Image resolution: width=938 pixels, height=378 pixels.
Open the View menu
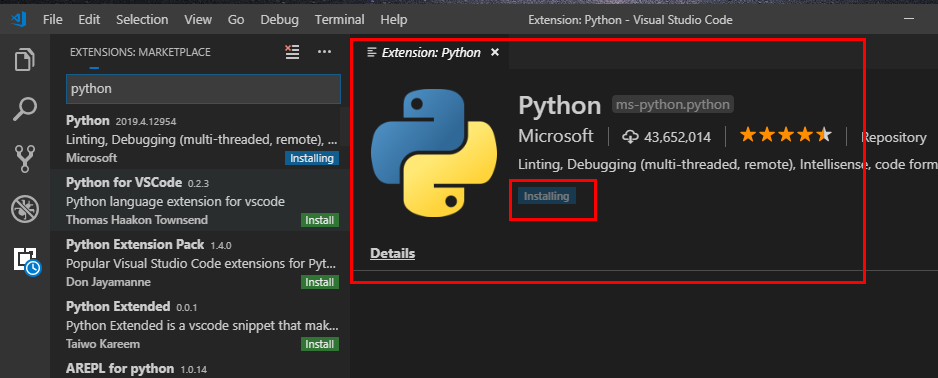pyautogui.click(x=198, y=20)
